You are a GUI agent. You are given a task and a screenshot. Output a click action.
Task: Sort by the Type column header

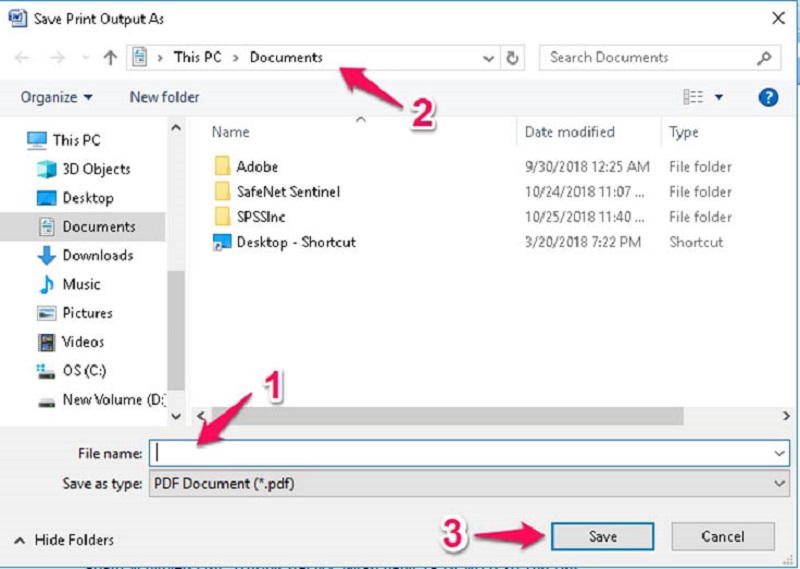(x=684, y=132)
